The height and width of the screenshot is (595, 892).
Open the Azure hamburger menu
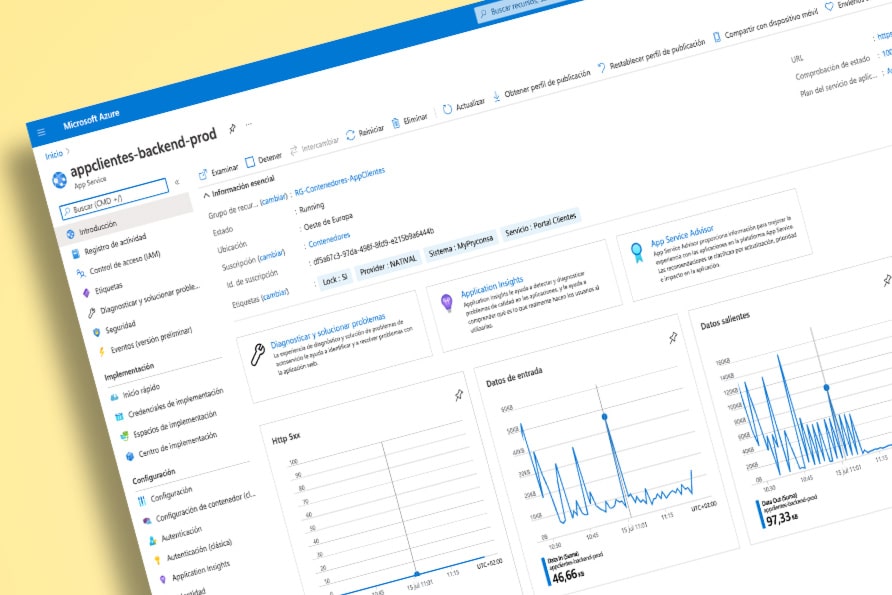[x=41, y=132]
